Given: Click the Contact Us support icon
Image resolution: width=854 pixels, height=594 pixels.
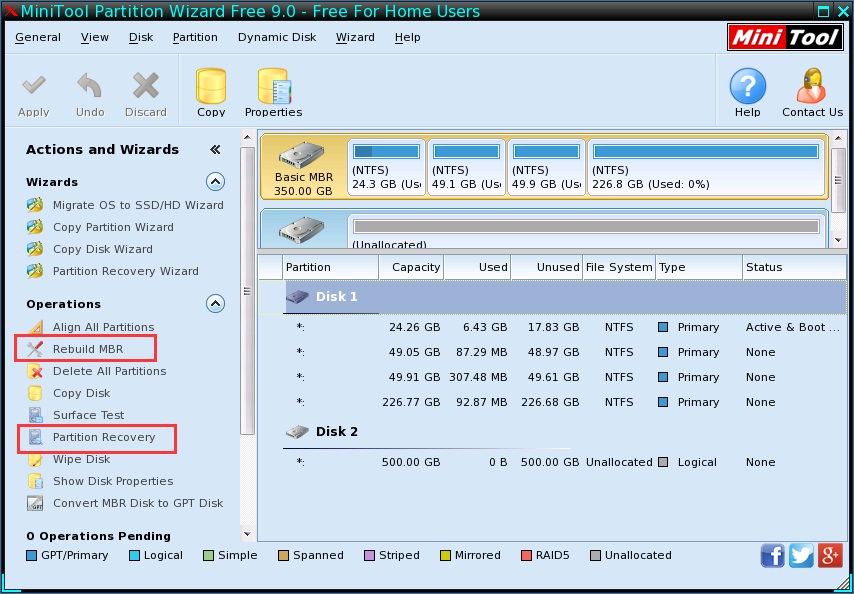Looking at the screenshot, I should click(x=812, y=85).
